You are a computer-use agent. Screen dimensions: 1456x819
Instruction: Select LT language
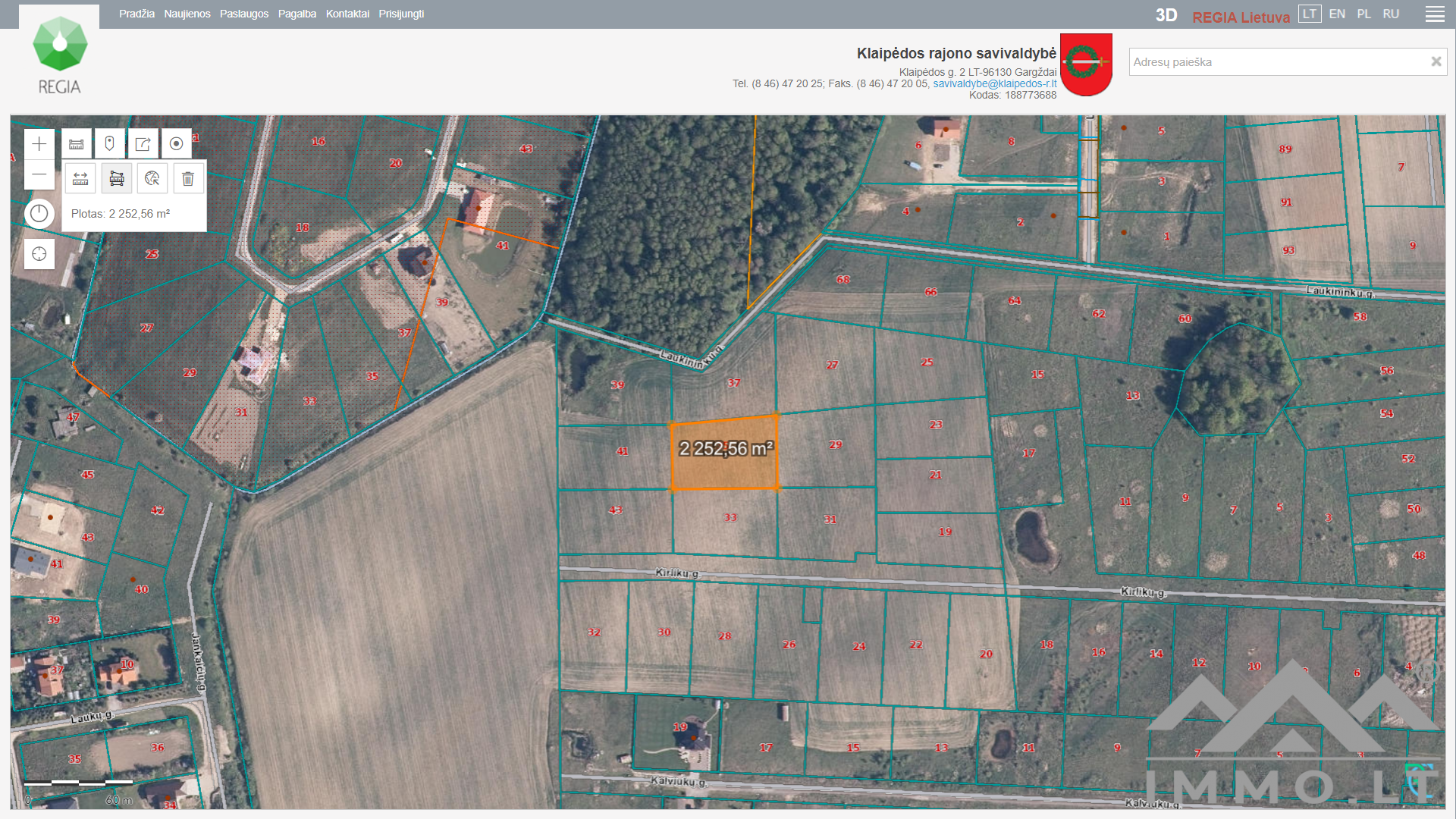[1310, 14]
